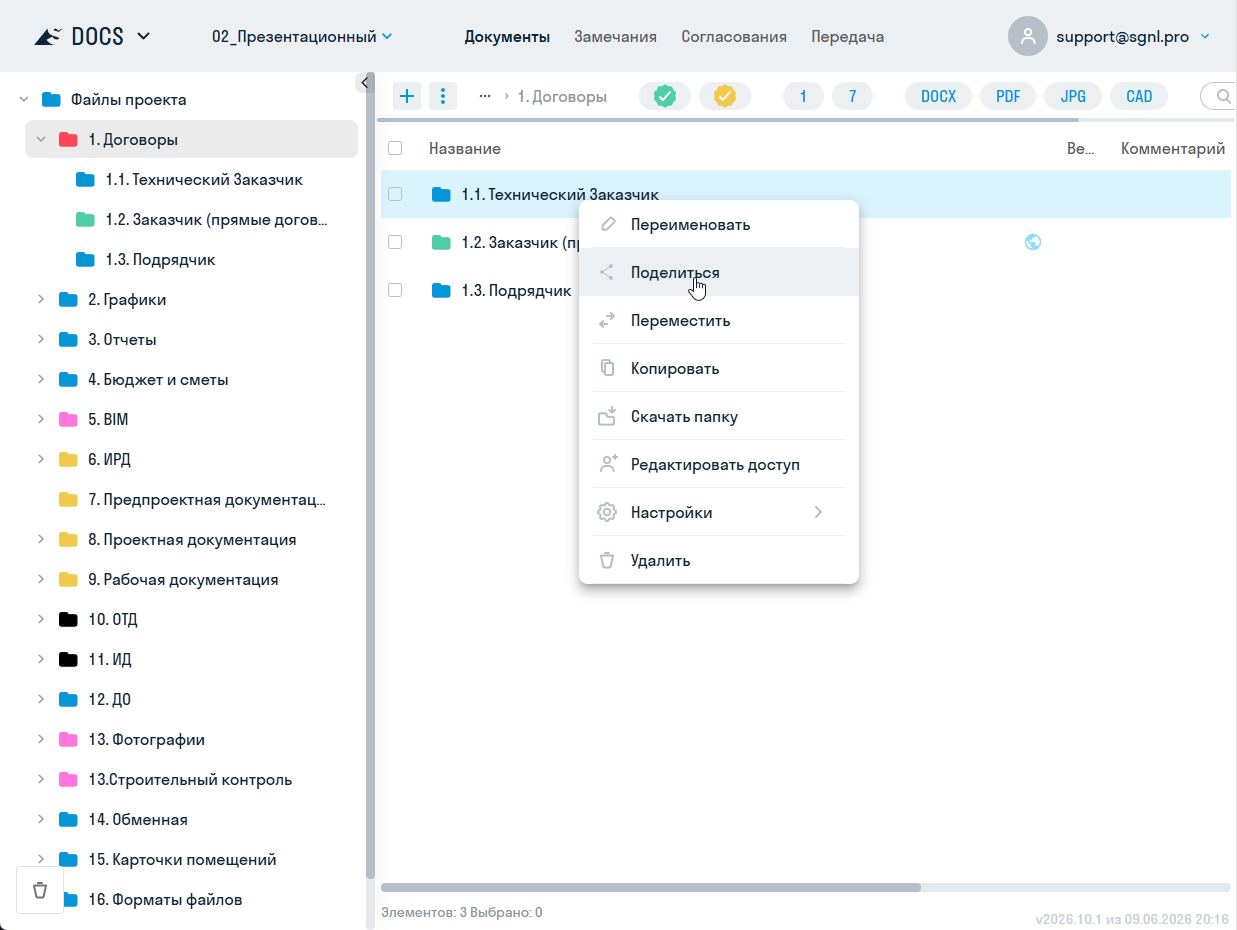Click the green checkmark status filter
This screenshot has height=930, width=1237.
(x=665, y=96)
